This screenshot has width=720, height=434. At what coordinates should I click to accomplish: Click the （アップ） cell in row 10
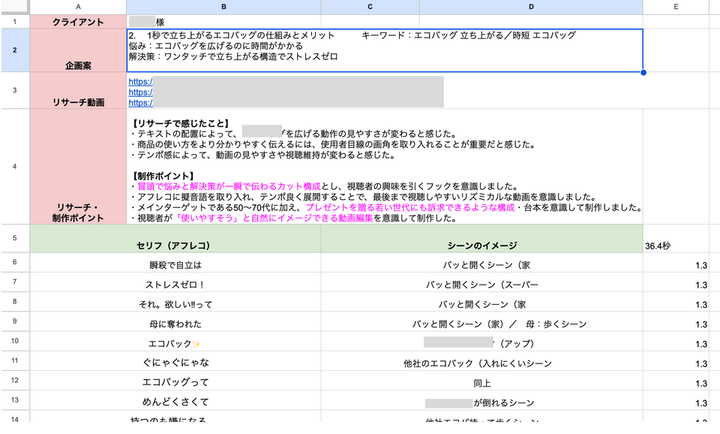(482, 342)
